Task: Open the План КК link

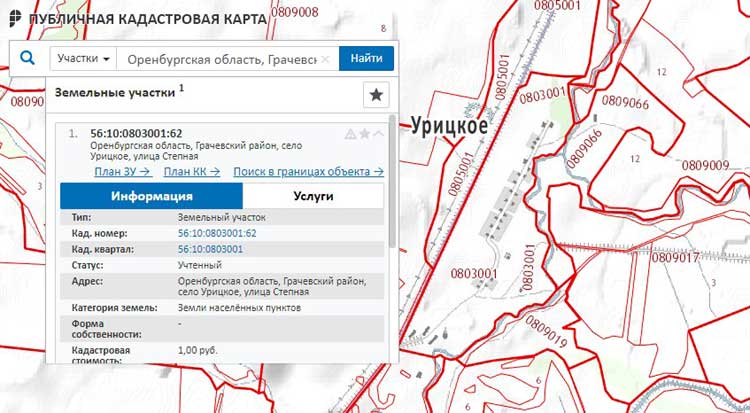Action: point(192,171)
